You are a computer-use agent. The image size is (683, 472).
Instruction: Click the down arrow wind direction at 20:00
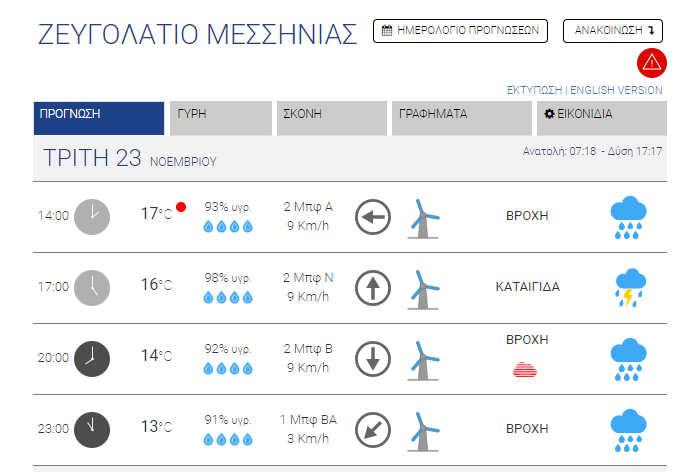373,358
